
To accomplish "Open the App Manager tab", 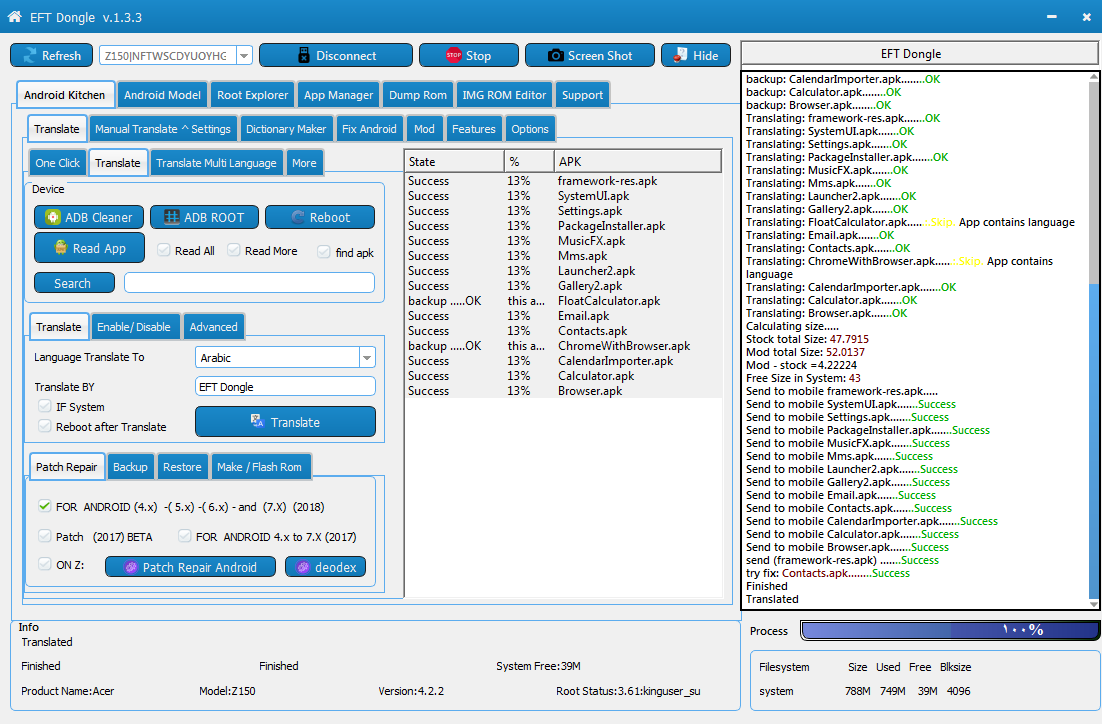I will [338, 95].
